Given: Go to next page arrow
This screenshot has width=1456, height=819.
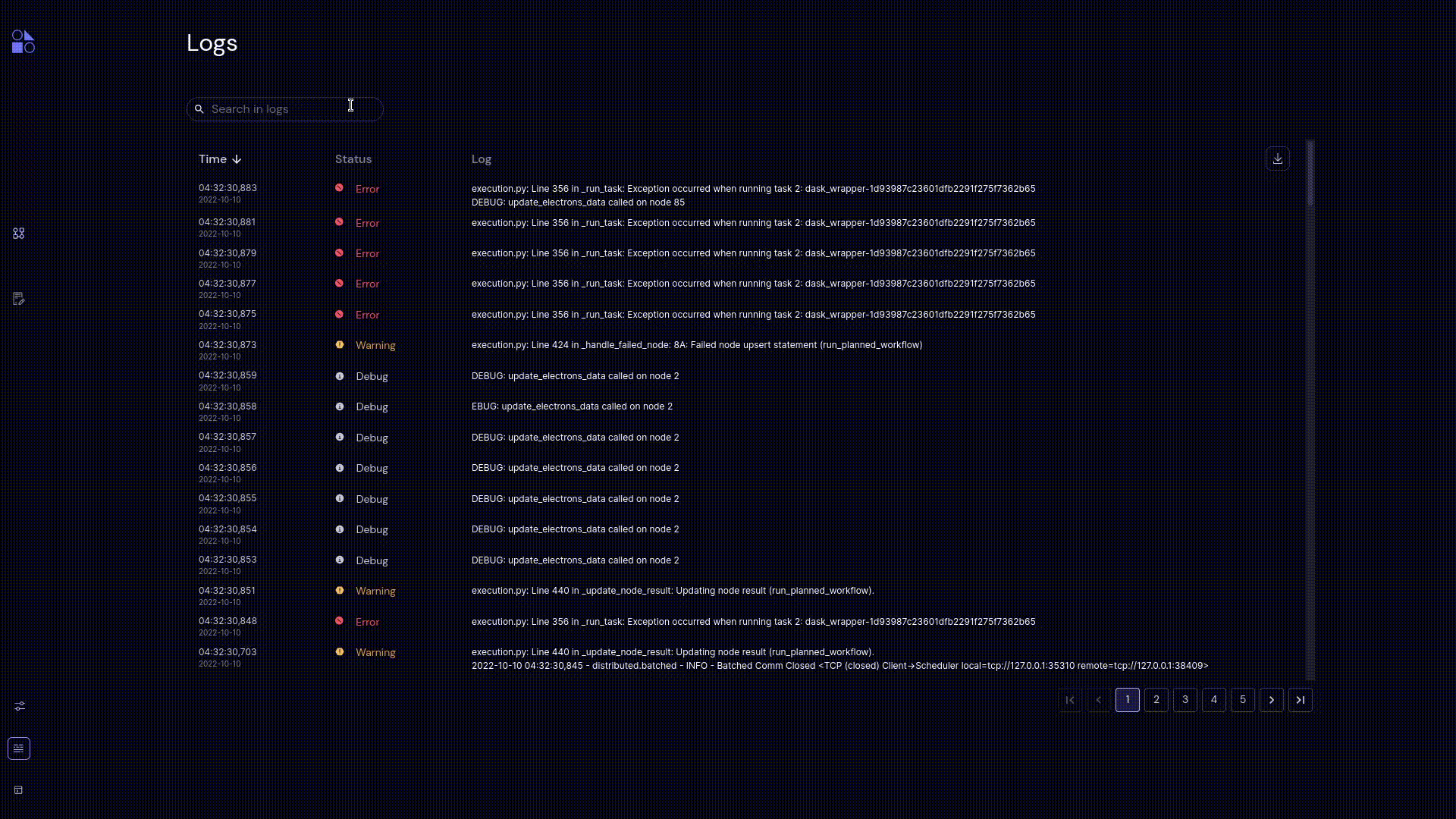Looking at the screenshot, I should (1272, 700).
